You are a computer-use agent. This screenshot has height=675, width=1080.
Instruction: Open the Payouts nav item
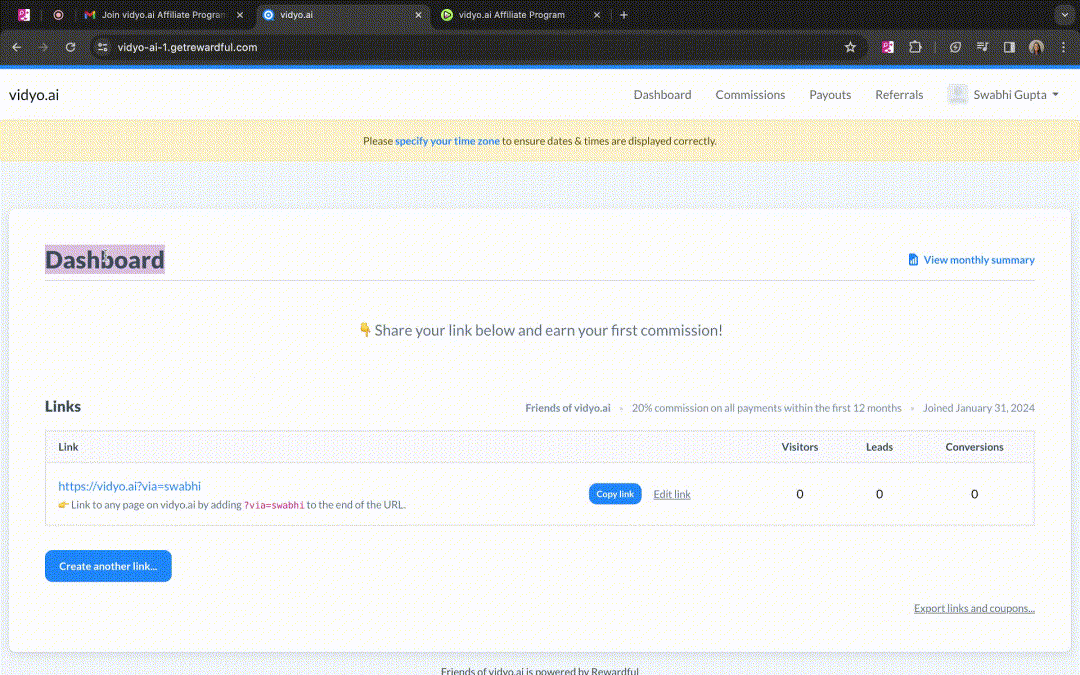830,95
